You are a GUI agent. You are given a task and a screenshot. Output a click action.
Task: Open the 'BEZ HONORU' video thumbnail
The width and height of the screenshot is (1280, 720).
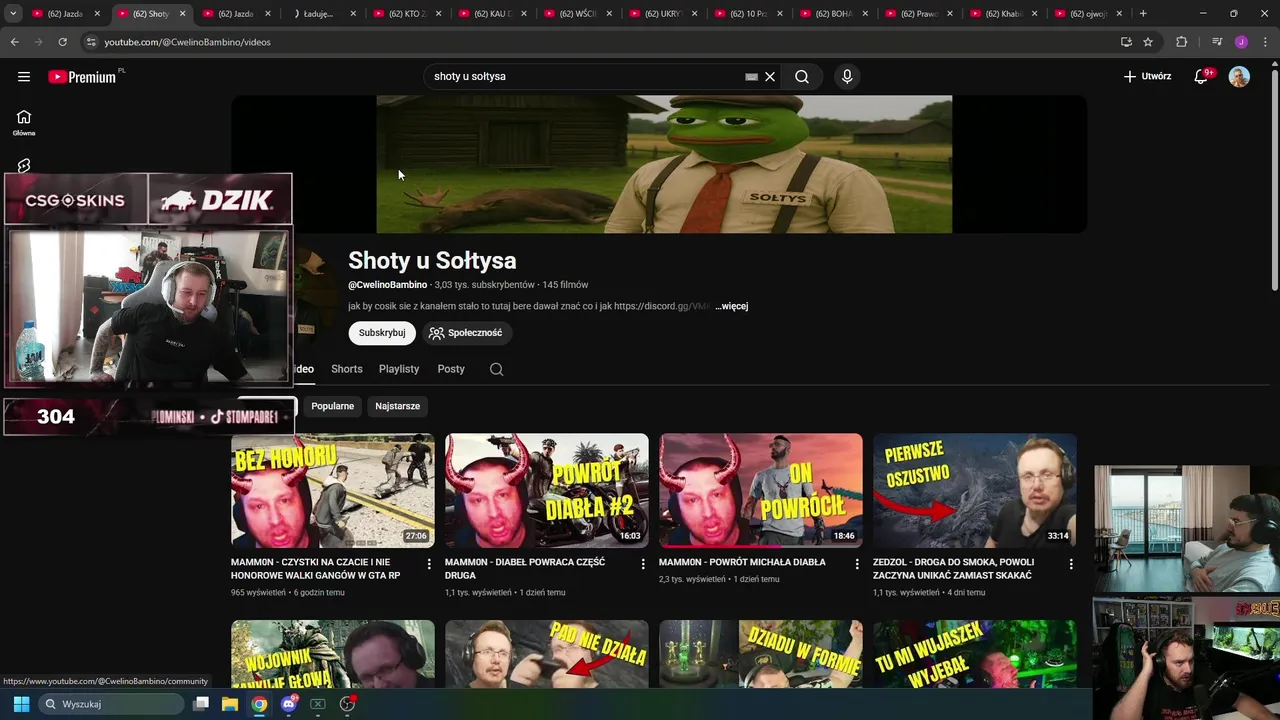click(x=333, y=490)
